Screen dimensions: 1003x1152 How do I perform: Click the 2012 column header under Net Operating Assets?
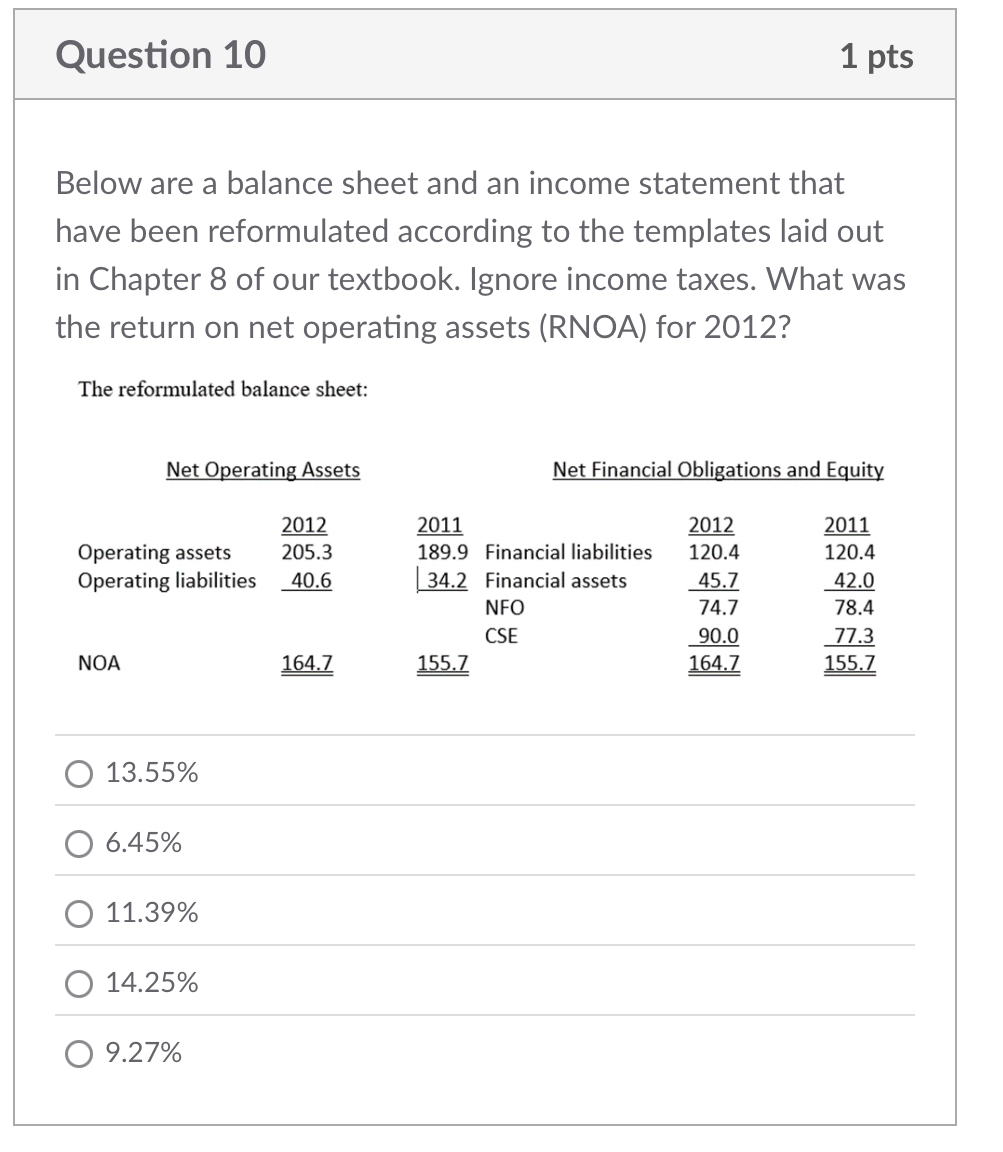coord(304,524)
